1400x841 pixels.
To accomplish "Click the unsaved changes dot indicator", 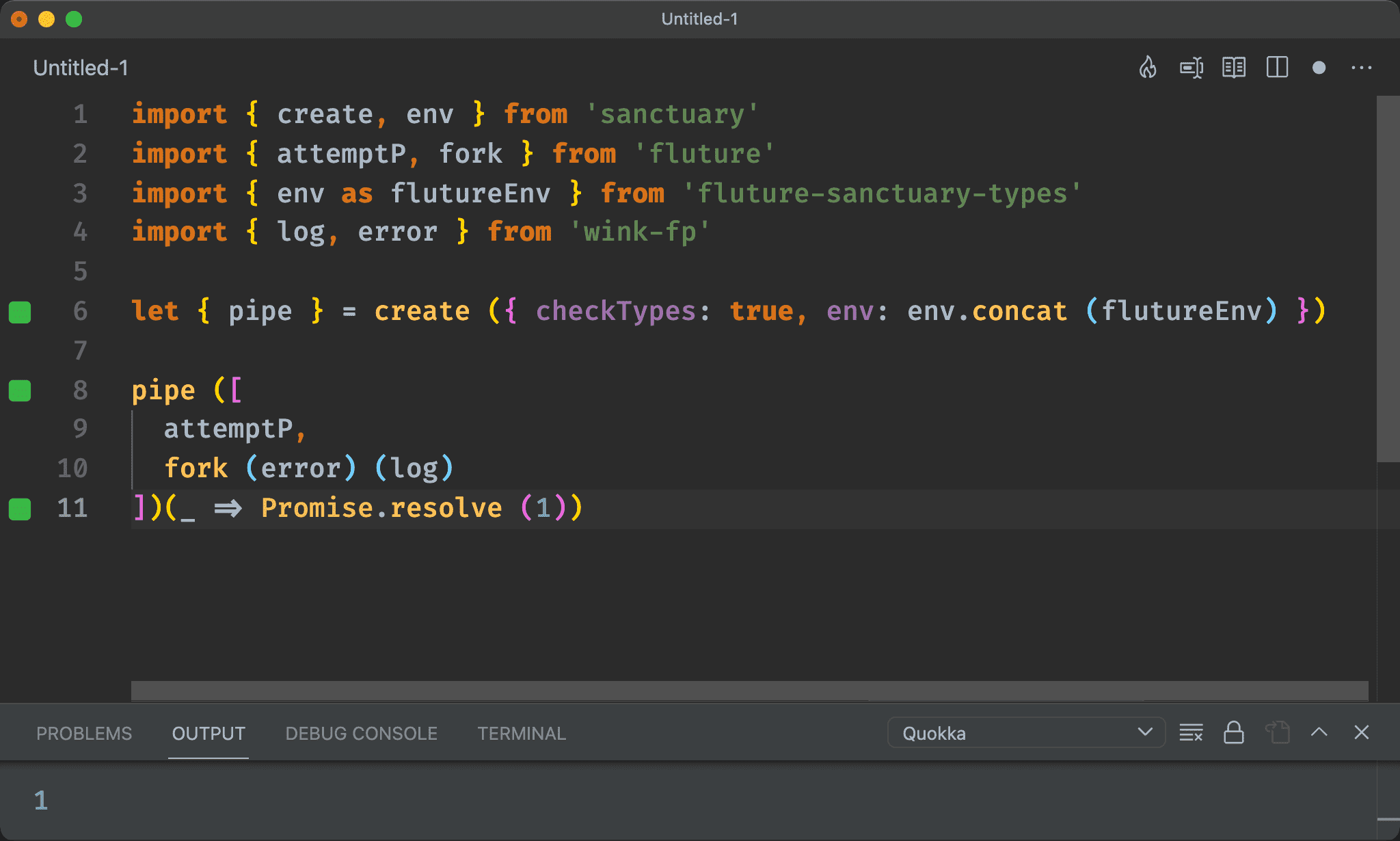I will pyautogui.click(x=1319, y=68).
